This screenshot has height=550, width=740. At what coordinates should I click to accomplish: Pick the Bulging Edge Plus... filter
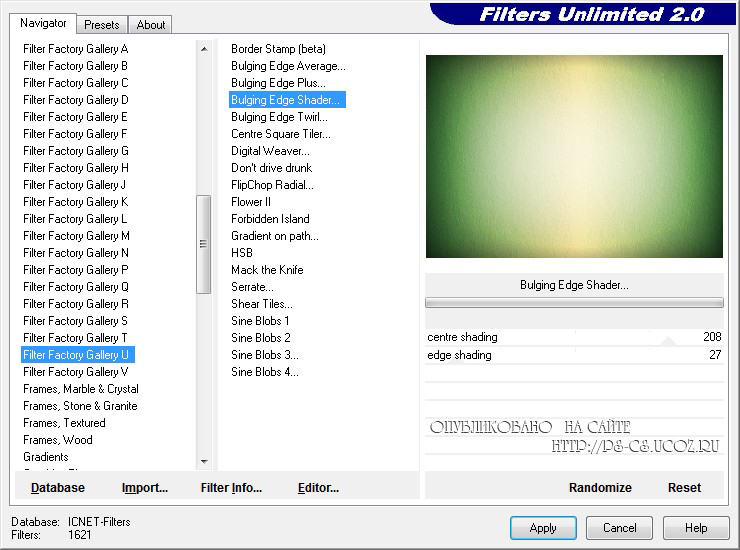pyautogui.click(x=278, y=83)
